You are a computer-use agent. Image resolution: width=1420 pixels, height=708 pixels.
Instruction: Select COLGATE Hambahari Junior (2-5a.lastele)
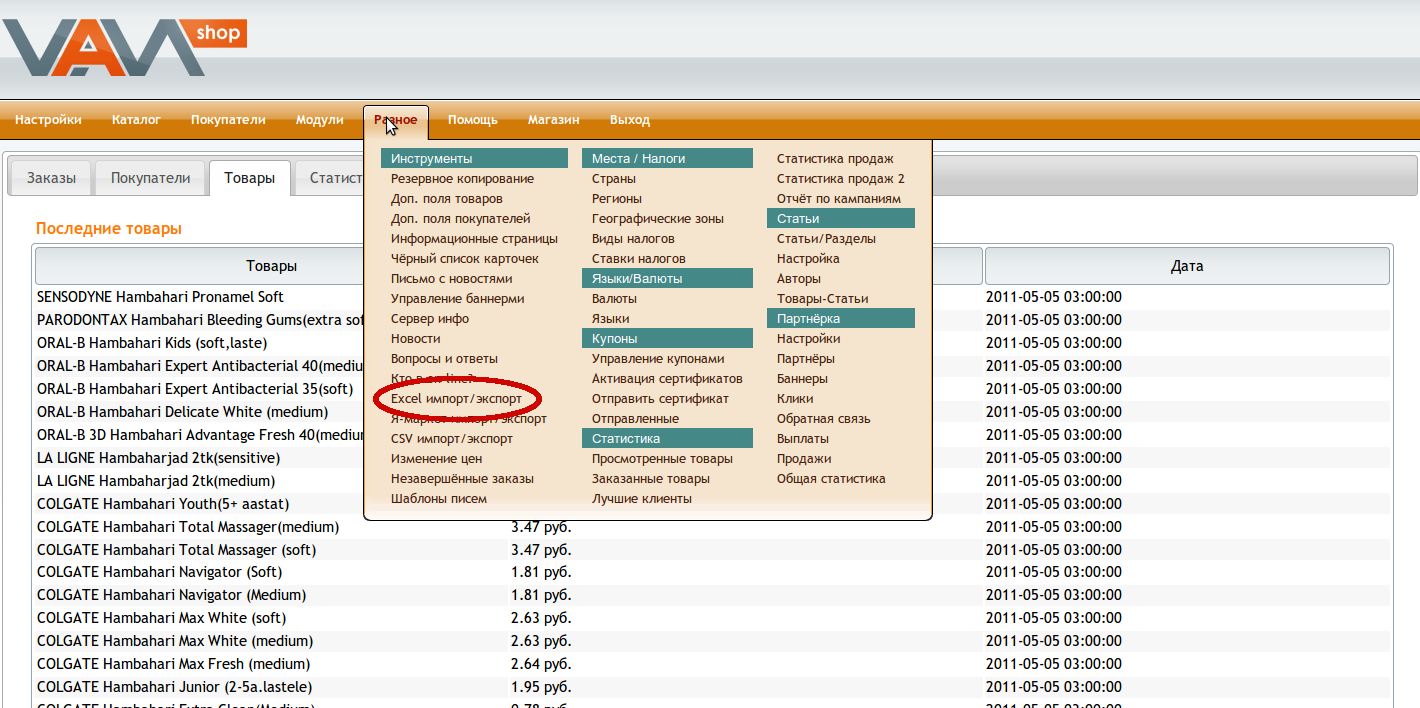[174, 687]
